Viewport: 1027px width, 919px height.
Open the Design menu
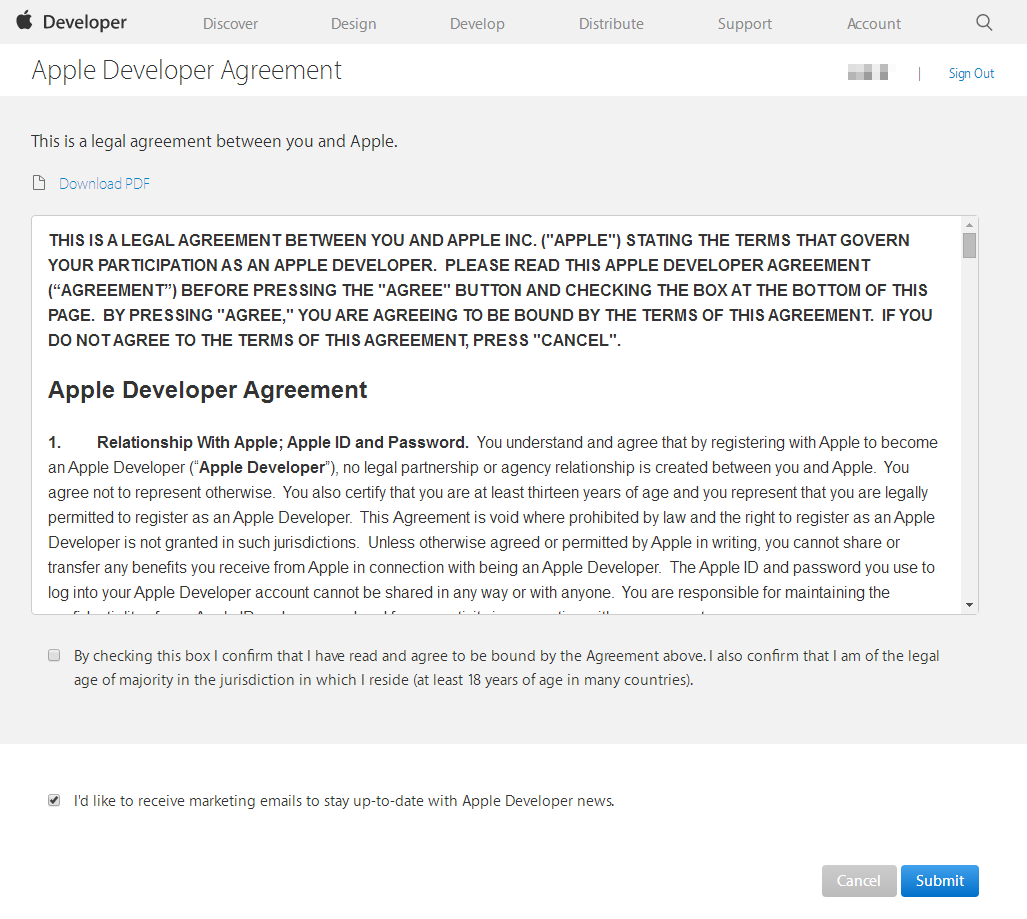pos(353,22)
